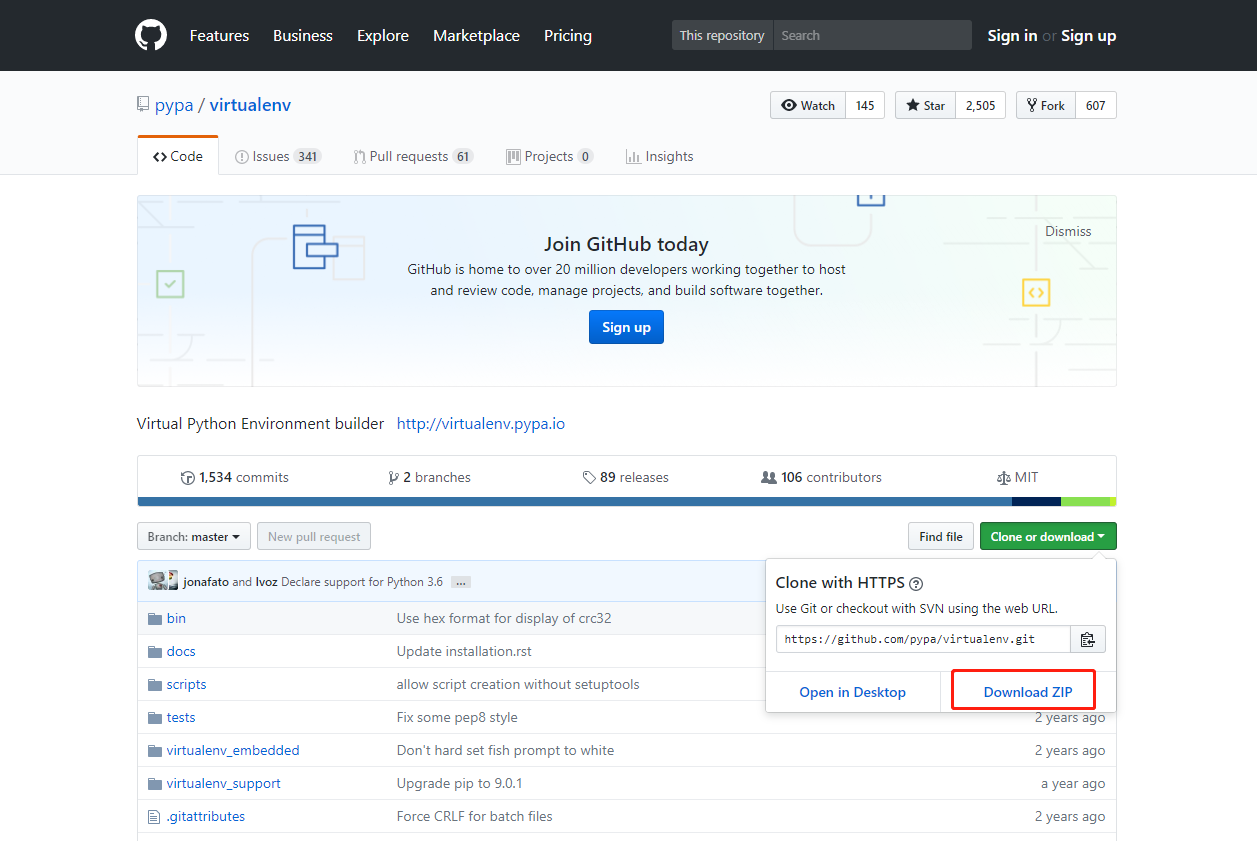Viewport: 1257px width, 841px height.
Task: Open Explore in top navigation
Action: point(383,36)
